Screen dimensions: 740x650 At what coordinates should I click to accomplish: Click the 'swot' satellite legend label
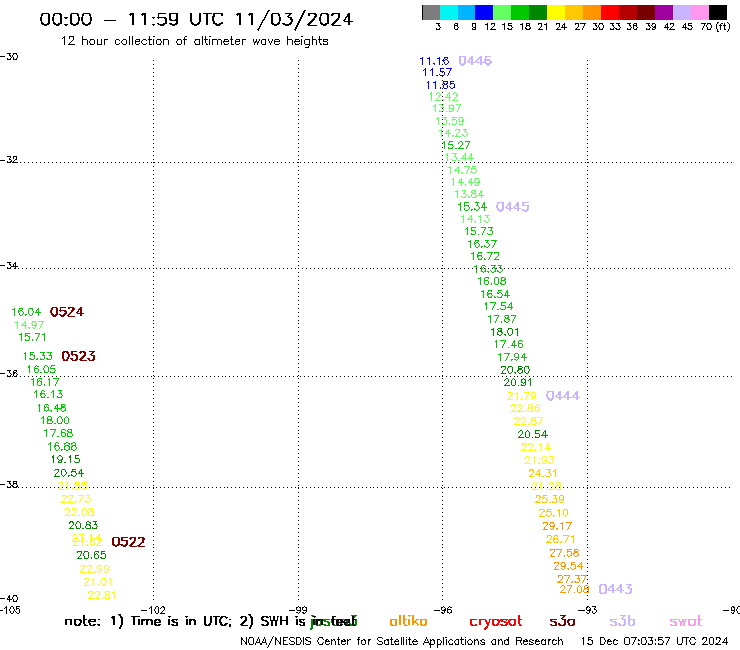tap(685, 621)
